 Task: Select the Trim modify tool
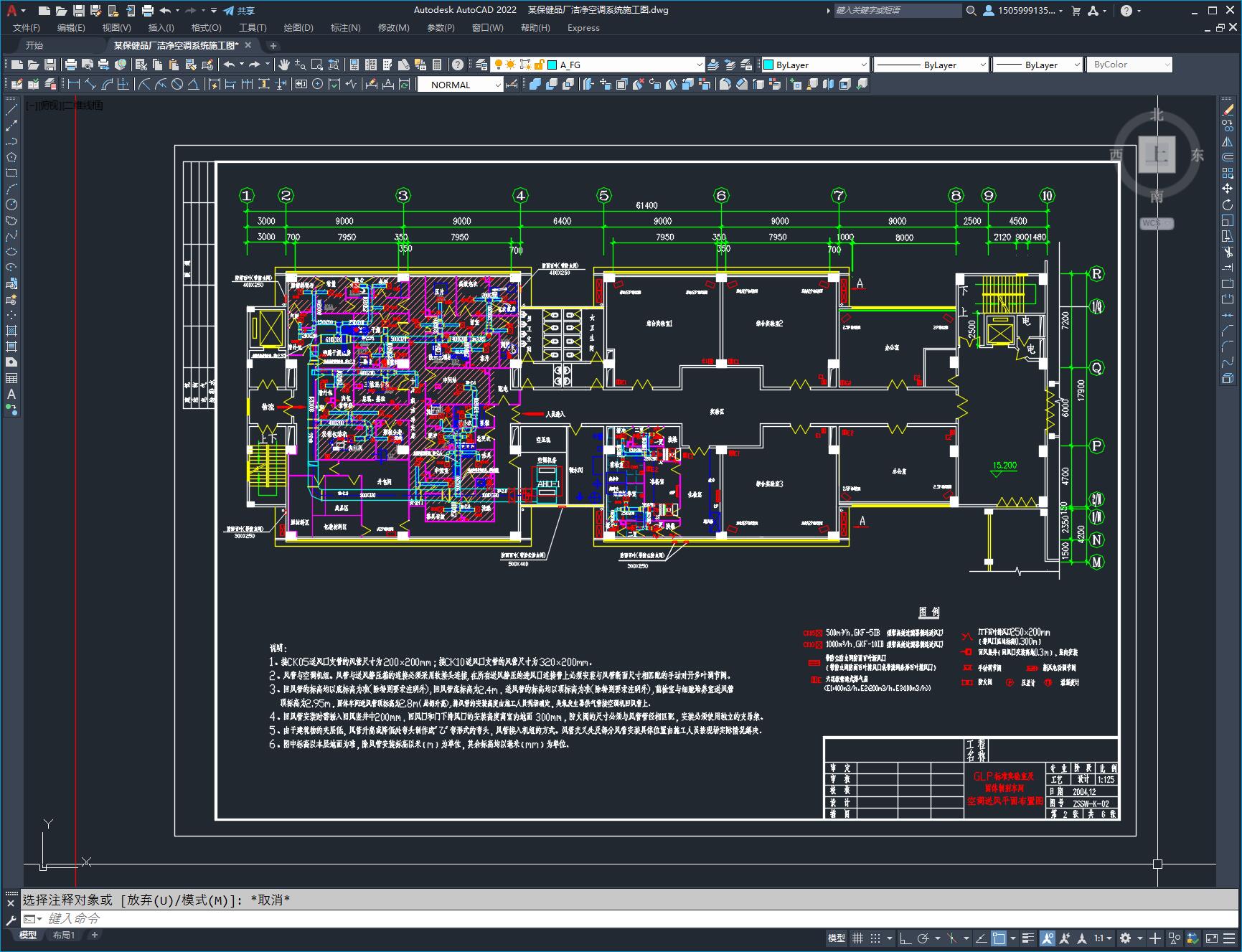click(x=1228, y=252)
